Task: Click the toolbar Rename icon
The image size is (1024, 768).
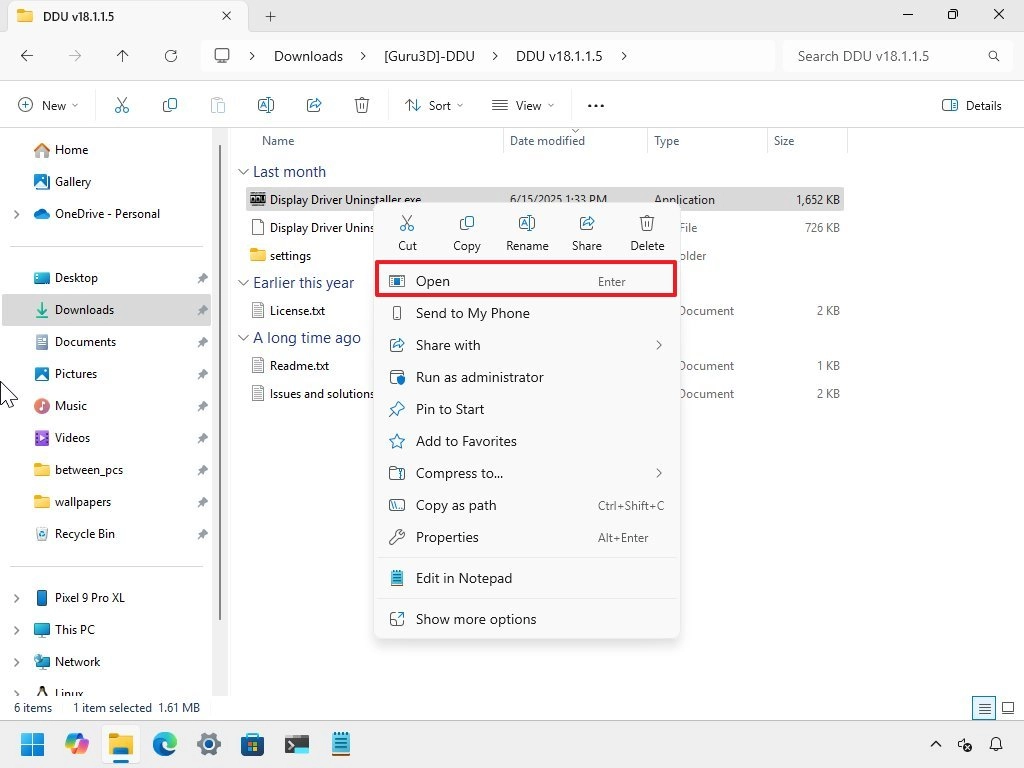Action: [x=266, y=105]
